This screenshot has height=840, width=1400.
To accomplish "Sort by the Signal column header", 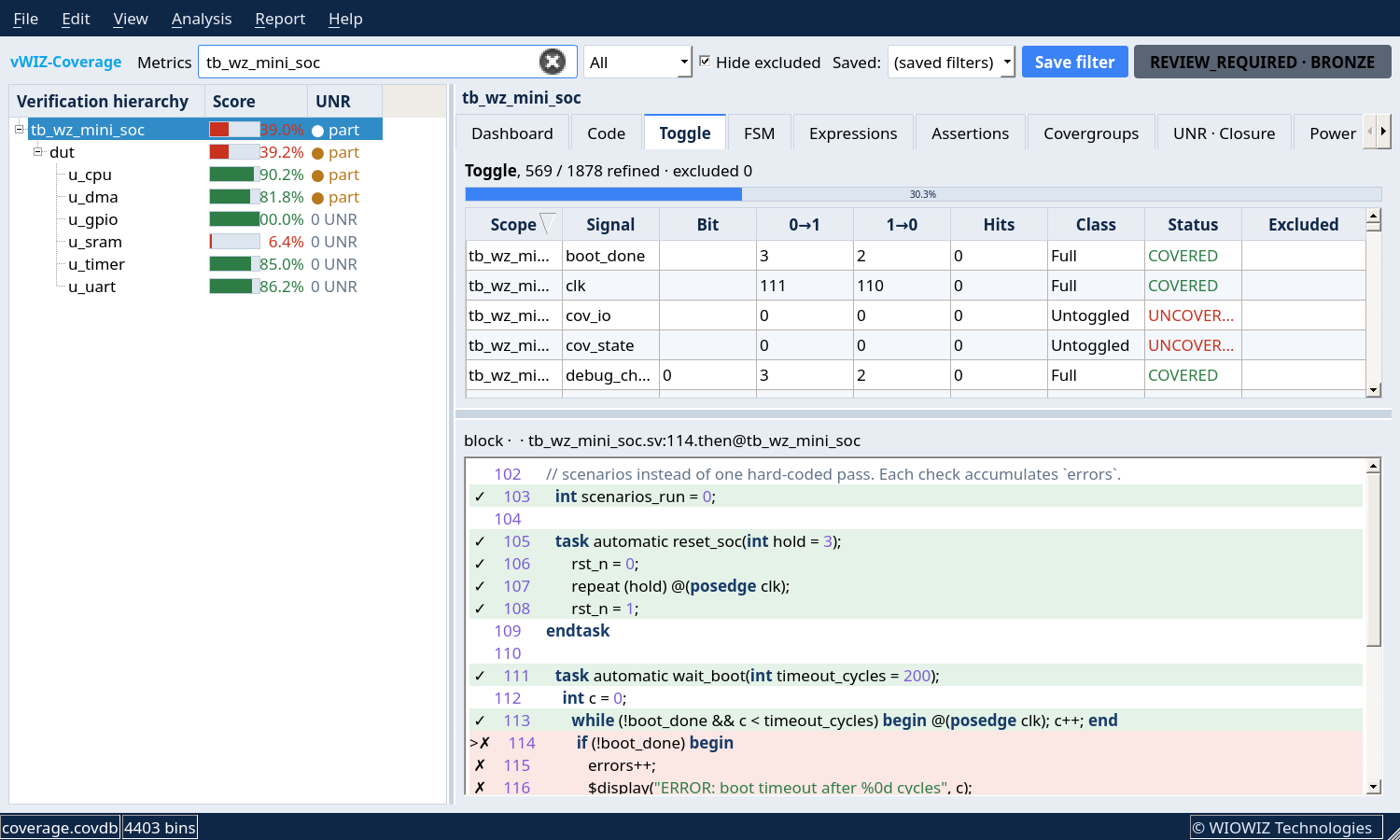I will 610,224.
